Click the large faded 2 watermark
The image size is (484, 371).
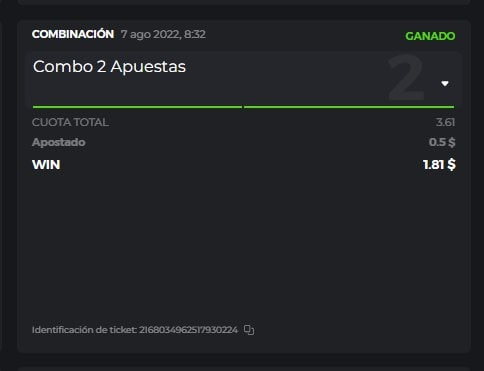[407, 78]
